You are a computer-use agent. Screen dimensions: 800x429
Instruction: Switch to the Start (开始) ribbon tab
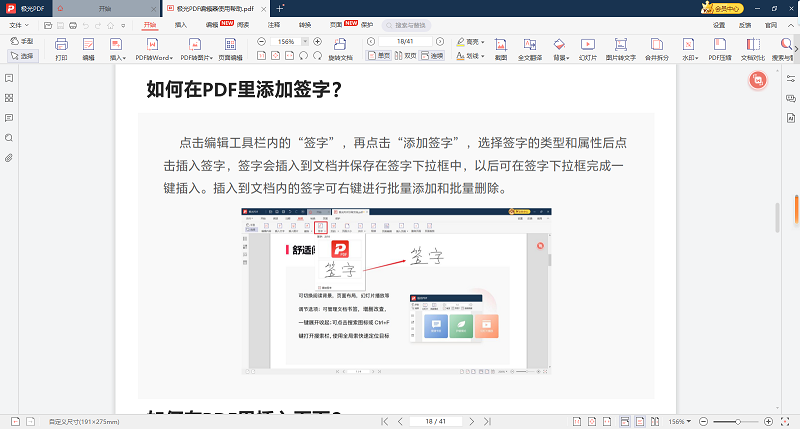[149, 24]
